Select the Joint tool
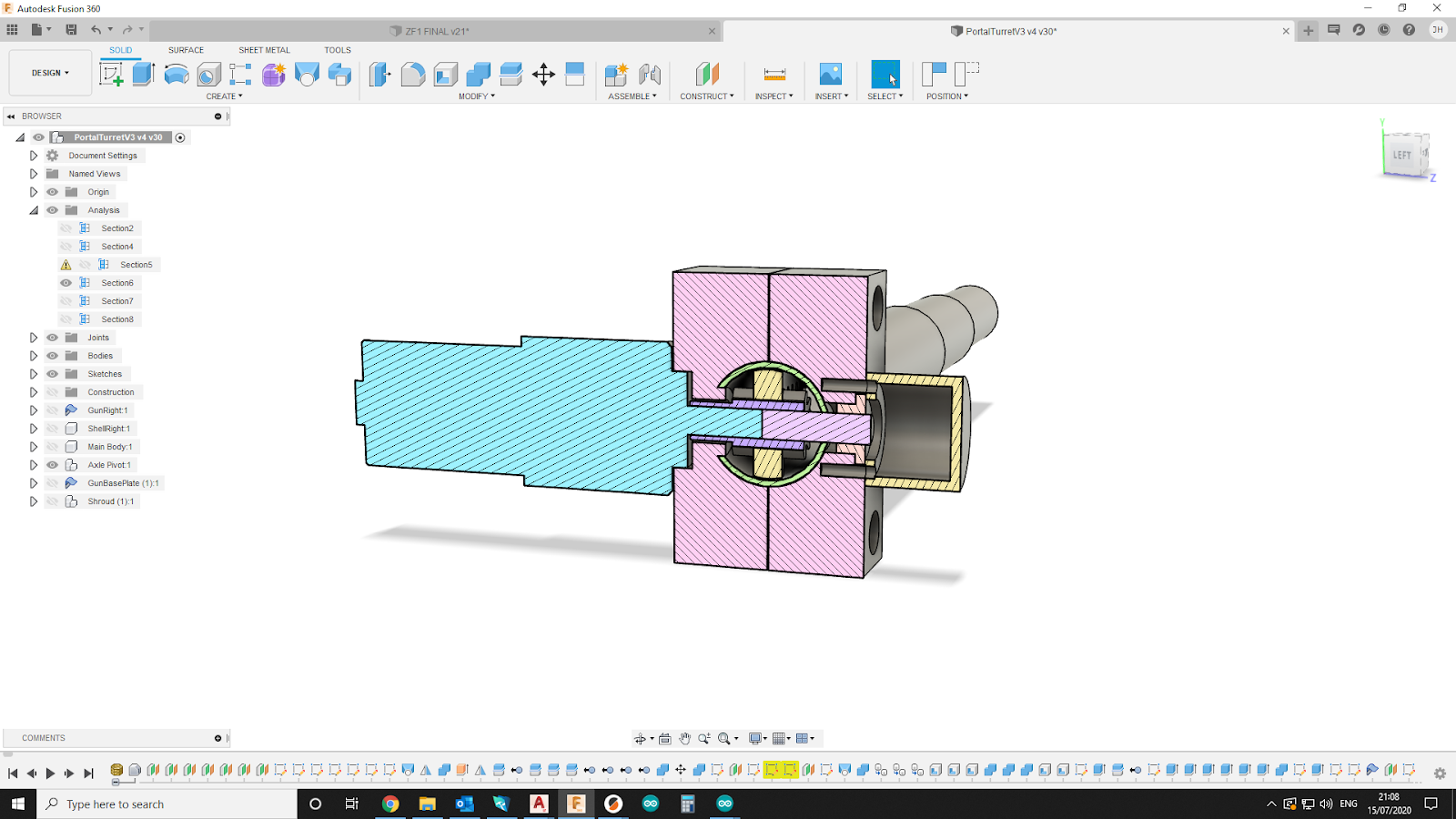1456x819 pixels. [650, 75]
